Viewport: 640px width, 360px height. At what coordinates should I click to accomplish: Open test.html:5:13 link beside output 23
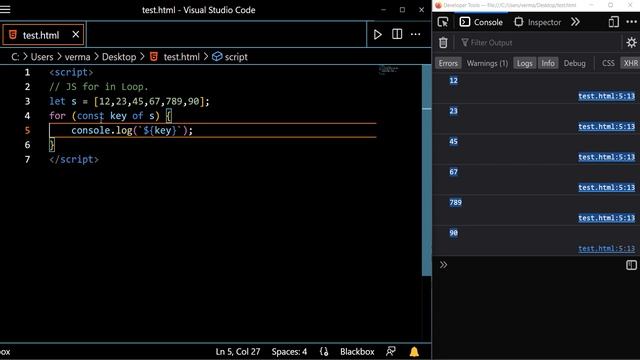(x=607, y=127)
